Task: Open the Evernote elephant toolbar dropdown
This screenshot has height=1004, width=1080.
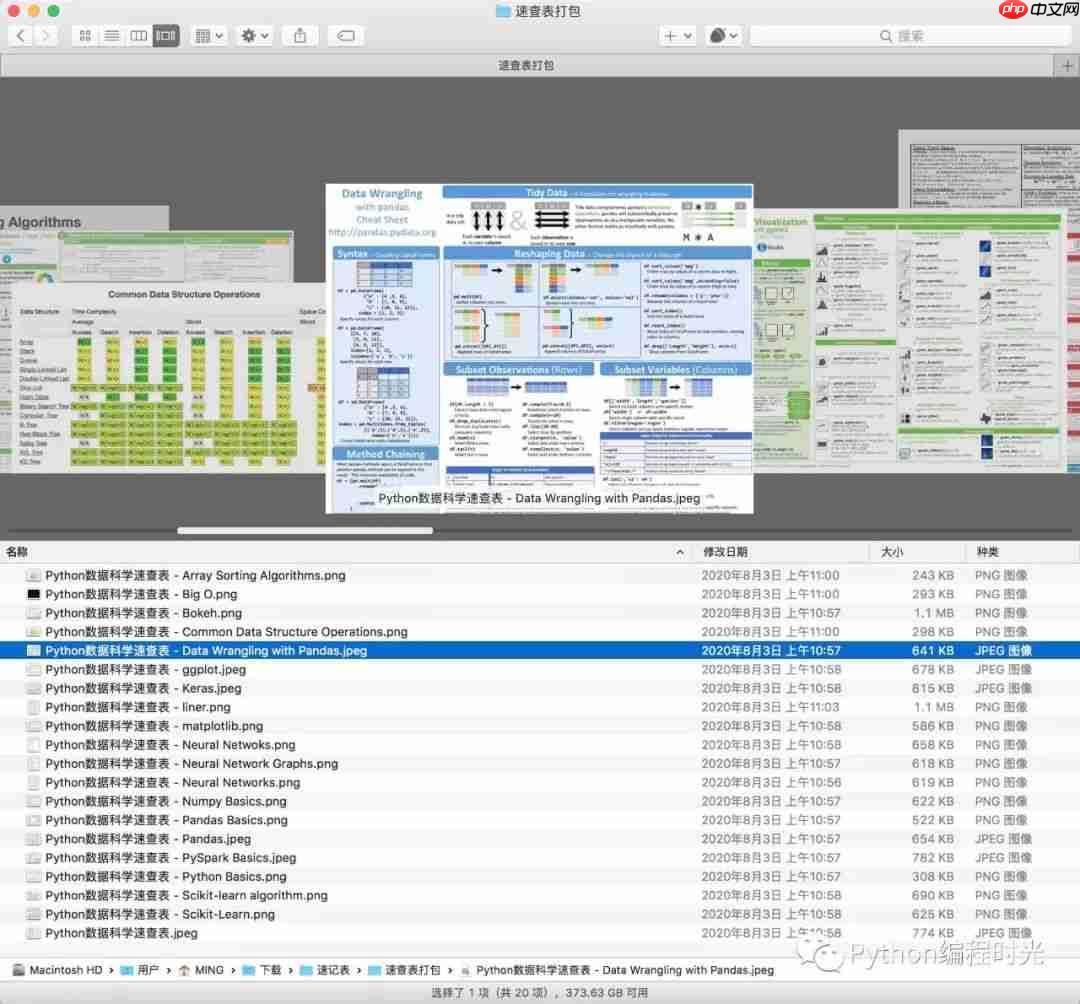Action: coord(723,35)
